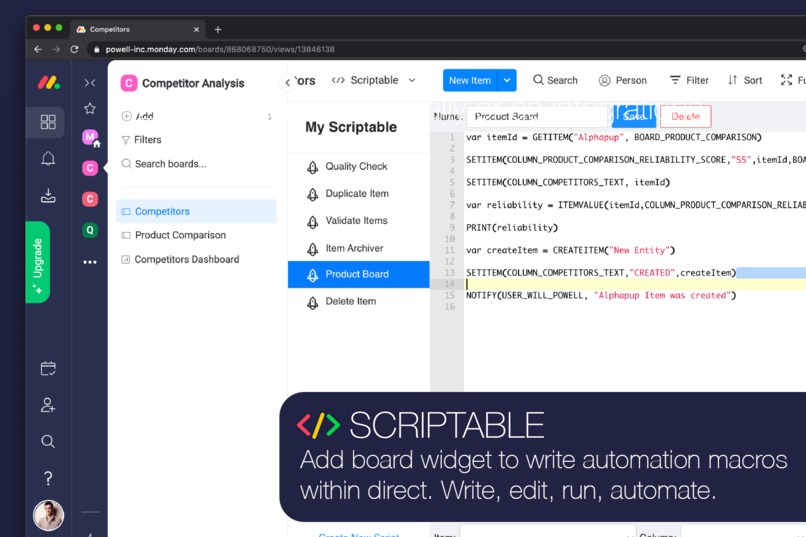
Task: Click the monday.com logo icon
Action: coord(48,82)
